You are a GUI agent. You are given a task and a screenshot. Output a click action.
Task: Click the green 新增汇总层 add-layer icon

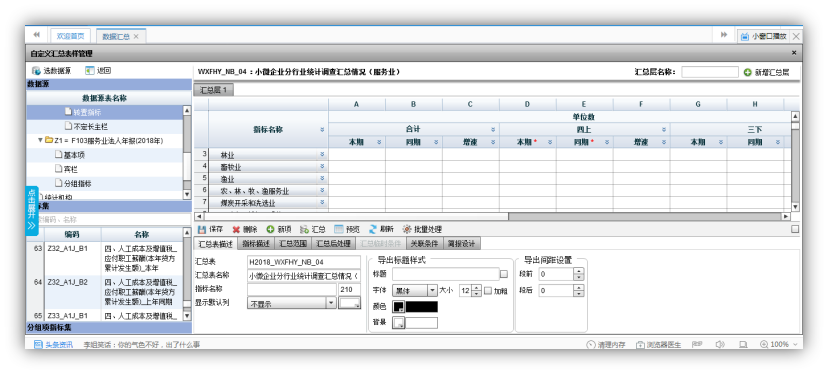[747, 72]
